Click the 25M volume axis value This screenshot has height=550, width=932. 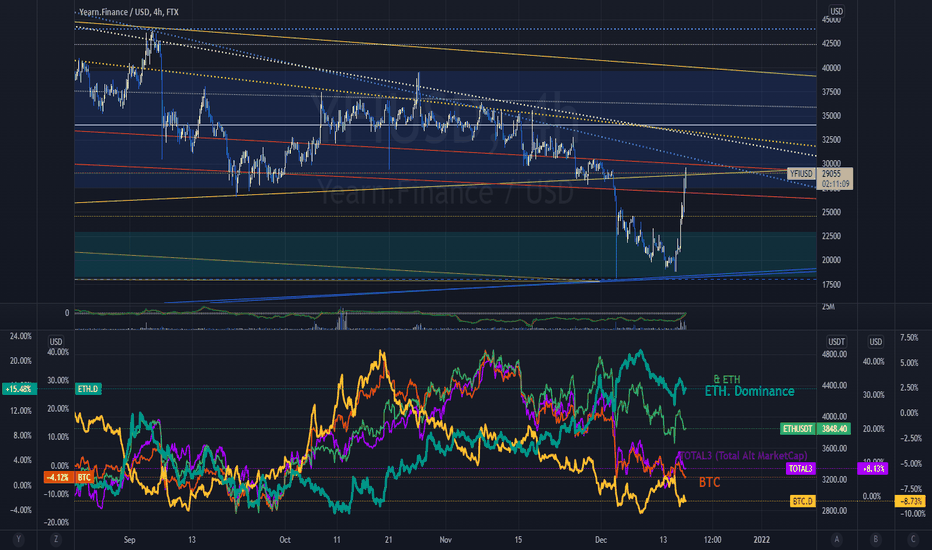coord(828,307)
